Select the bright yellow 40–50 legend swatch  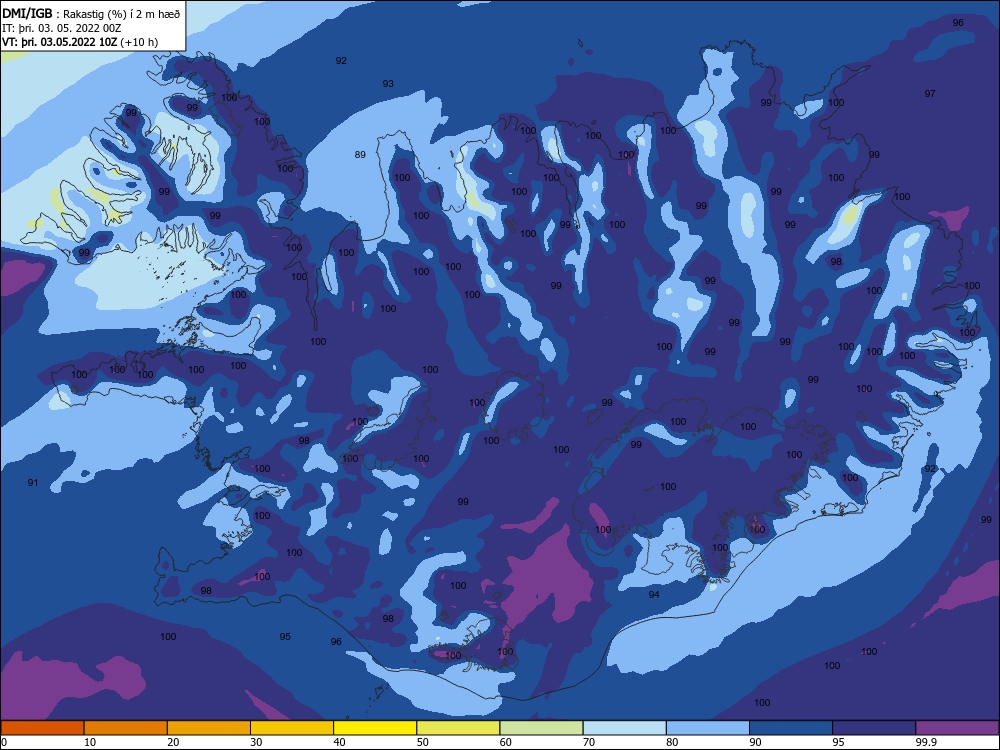click(x=375, y=728)
